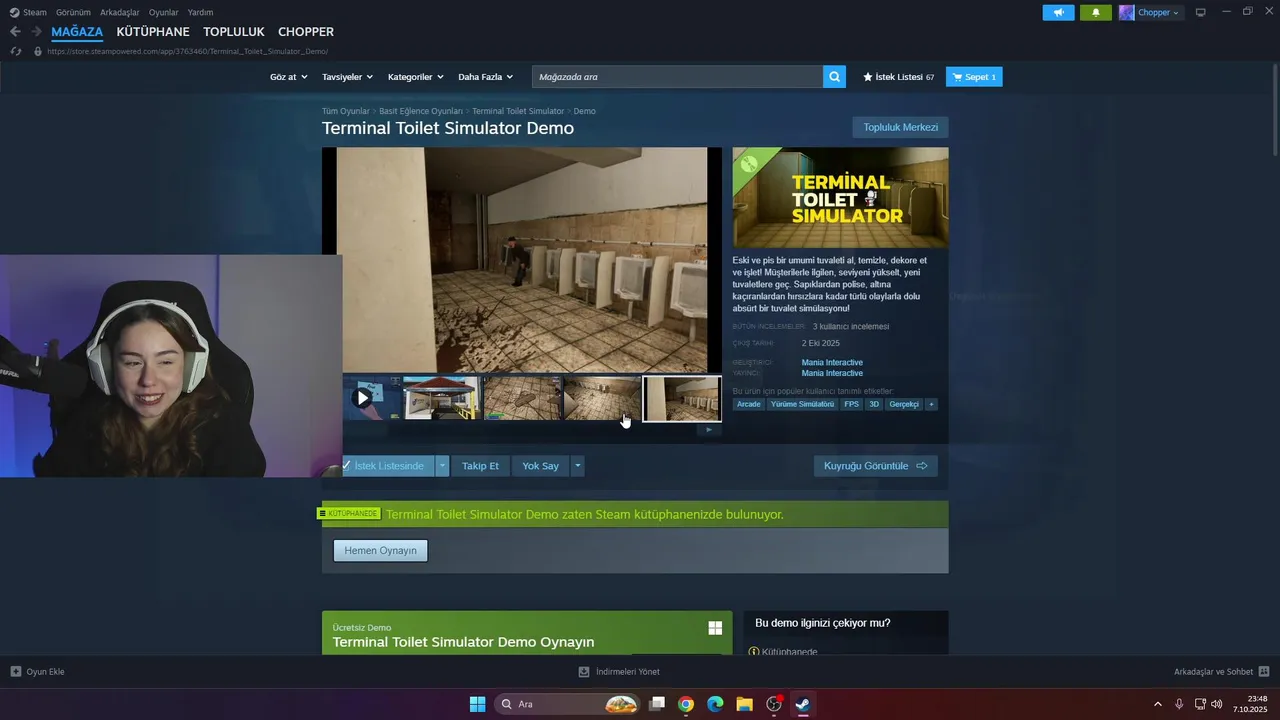Open the Steam announcements megaphone icon
The width and height of the screenshot is (1280, 720).
tap(1058, 12)
